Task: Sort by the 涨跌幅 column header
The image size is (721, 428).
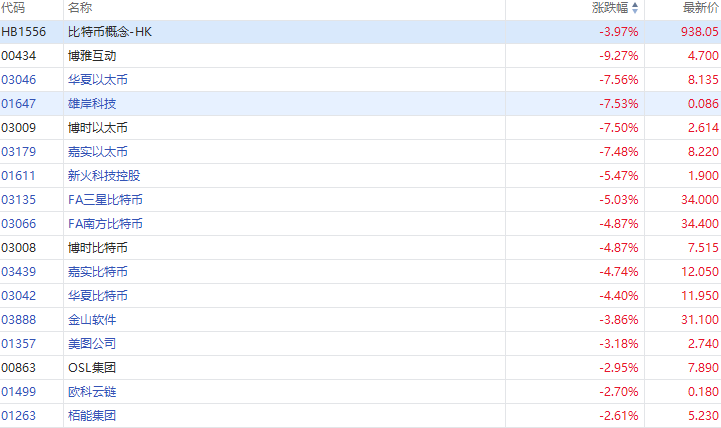Action: [615, 7]
